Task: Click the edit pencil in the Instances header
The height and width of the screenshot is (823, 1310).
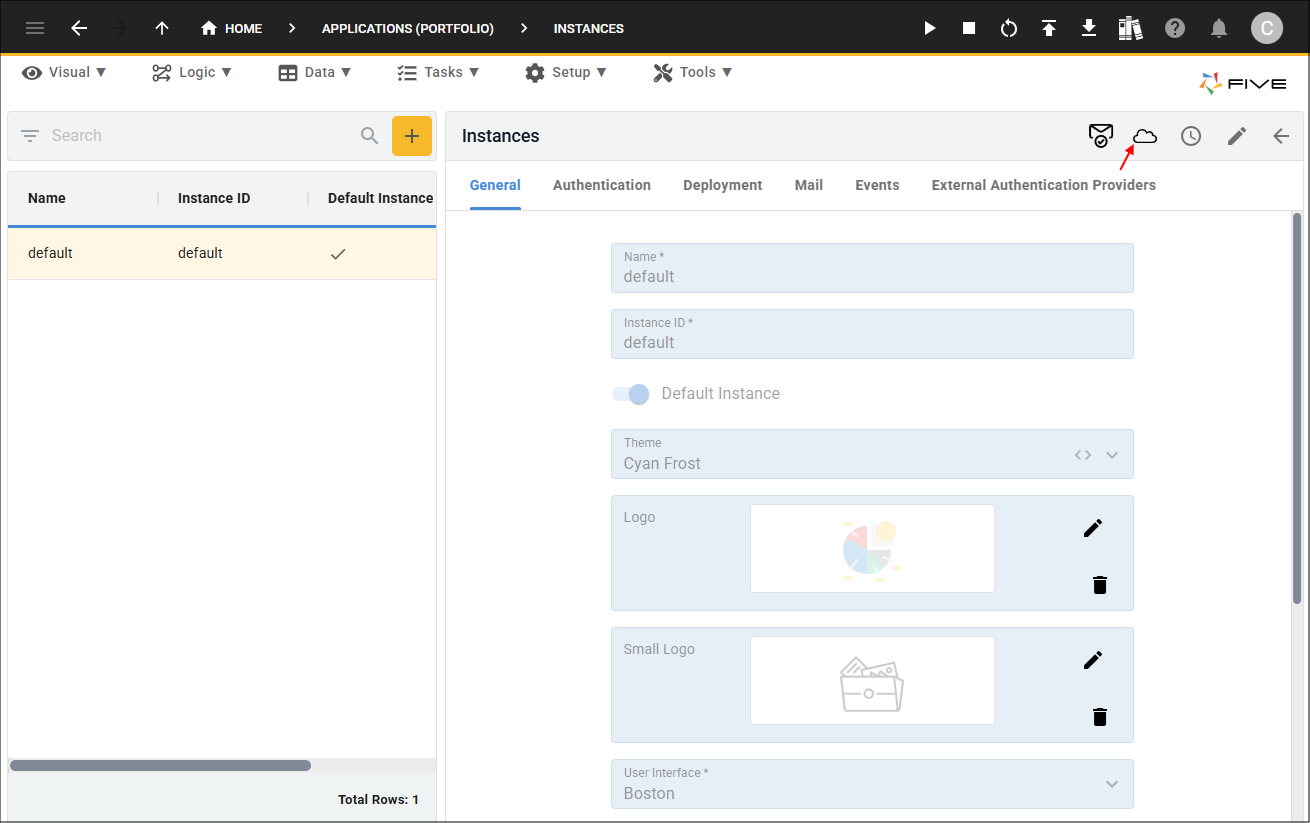Action: pos(1236,135)
